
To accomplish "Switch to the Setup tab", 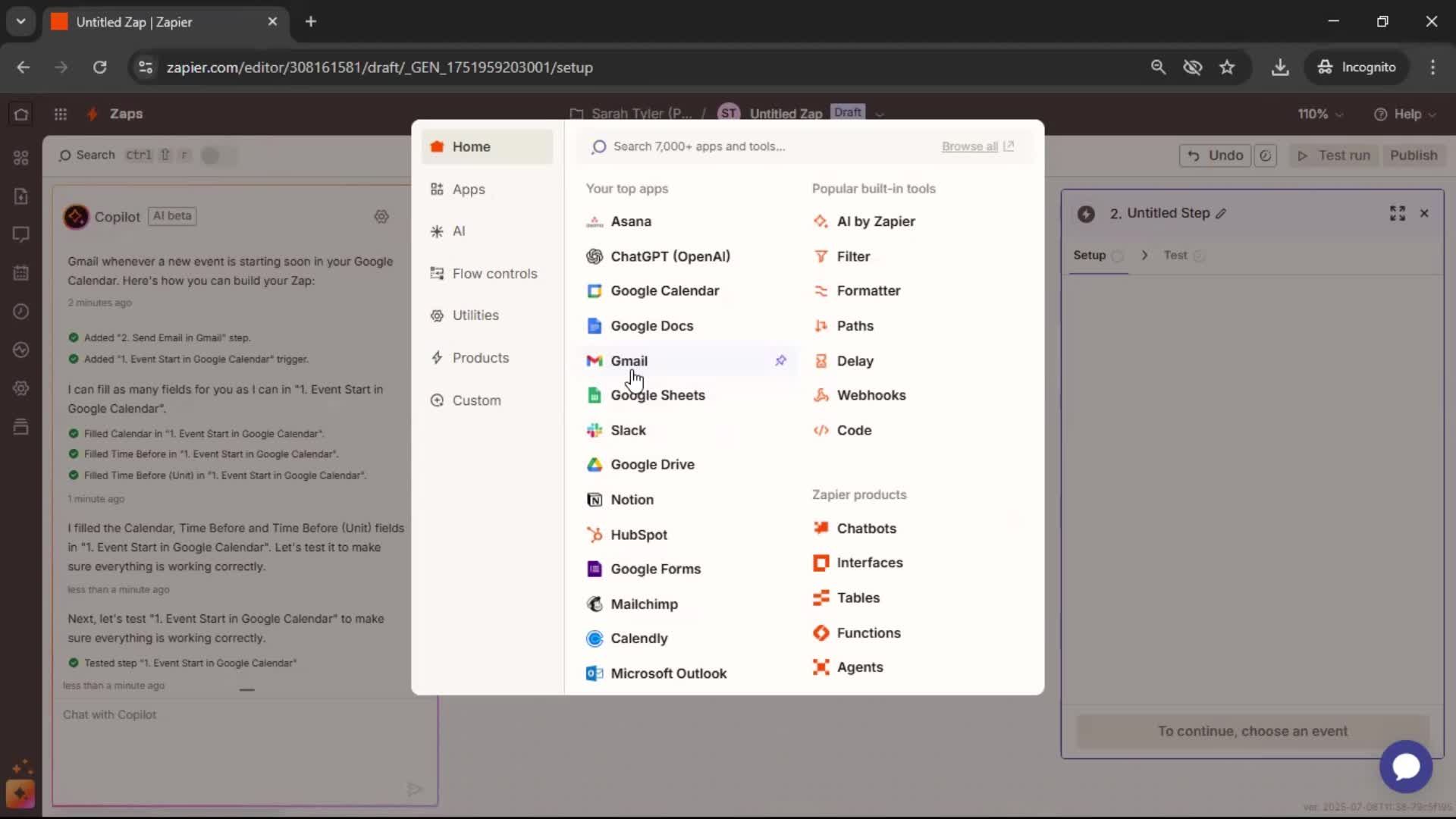I will click(x=1098, y=256).
